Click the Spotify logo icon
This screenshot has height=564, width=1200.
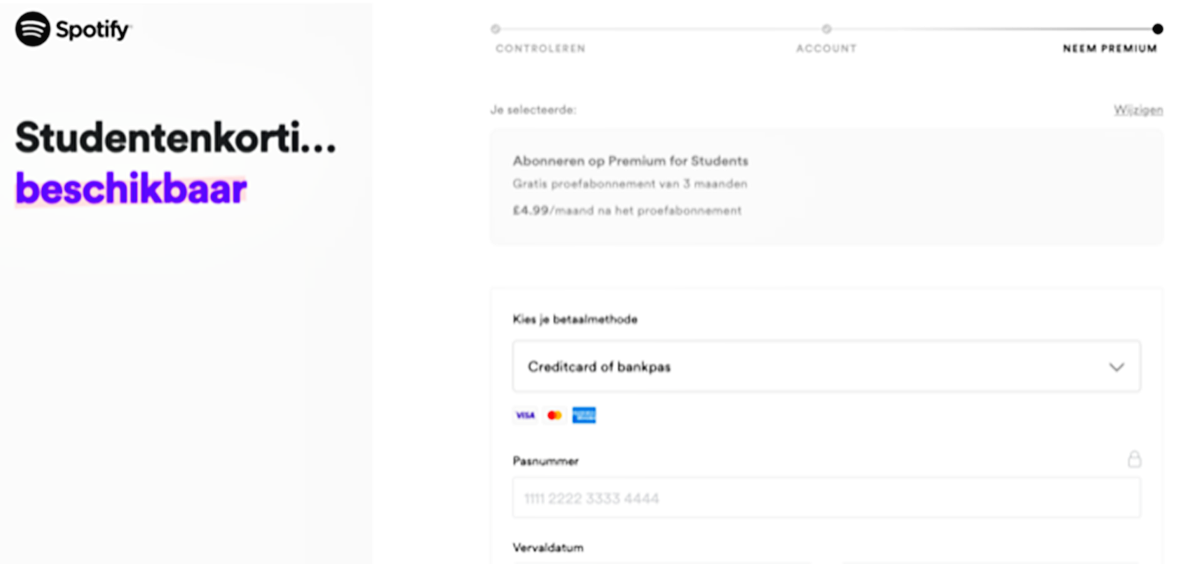[x=33, y=29]
